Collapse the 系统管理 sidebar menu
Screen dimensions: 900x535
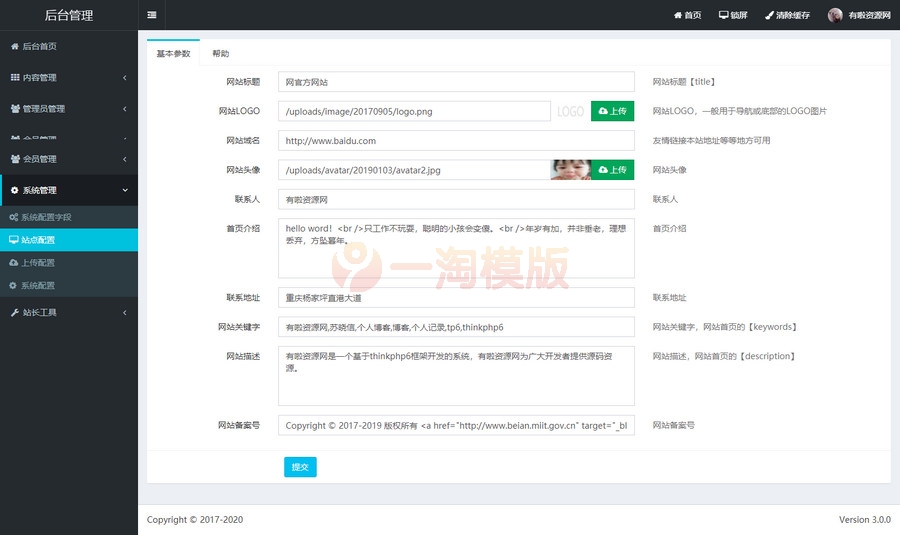point(68,190)
